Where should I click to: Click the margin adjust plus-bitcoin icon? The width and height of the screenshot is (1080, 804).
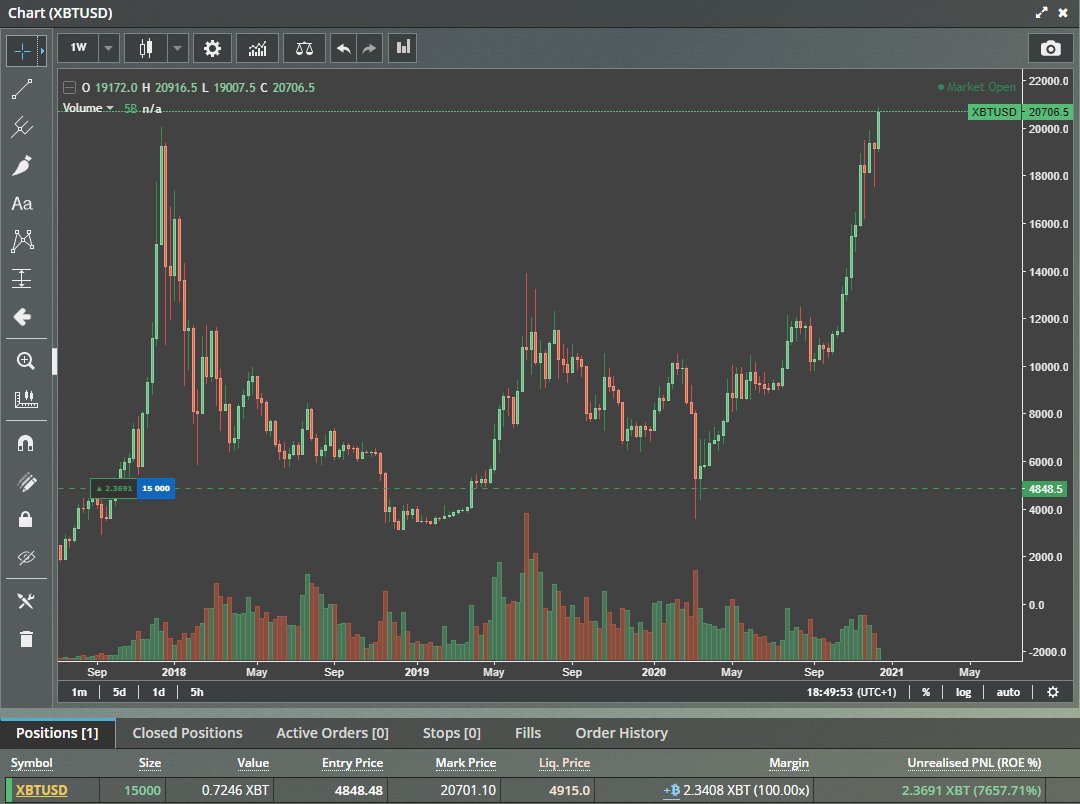click(x=672, y=791)
